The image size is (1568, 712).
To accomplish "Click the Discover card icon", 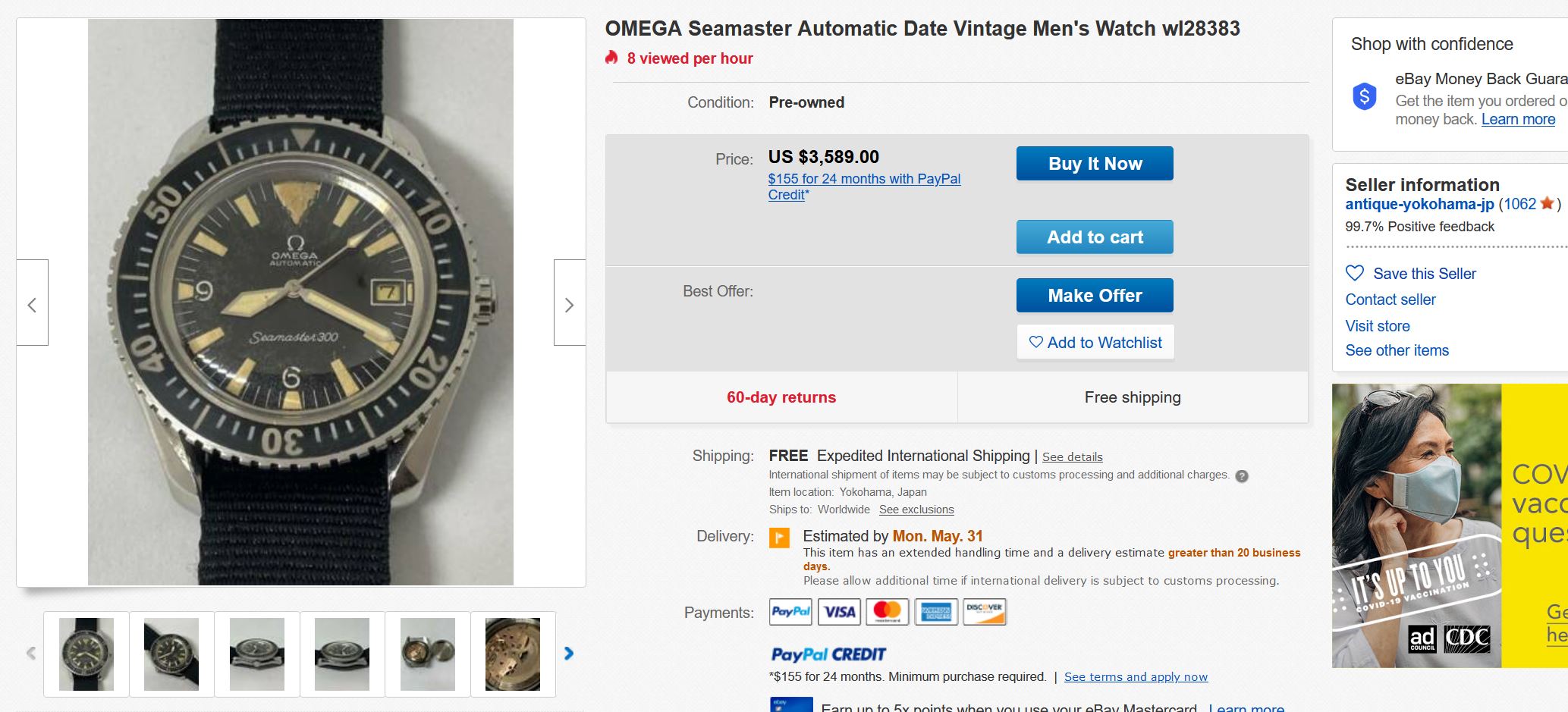I will point(984,612).
